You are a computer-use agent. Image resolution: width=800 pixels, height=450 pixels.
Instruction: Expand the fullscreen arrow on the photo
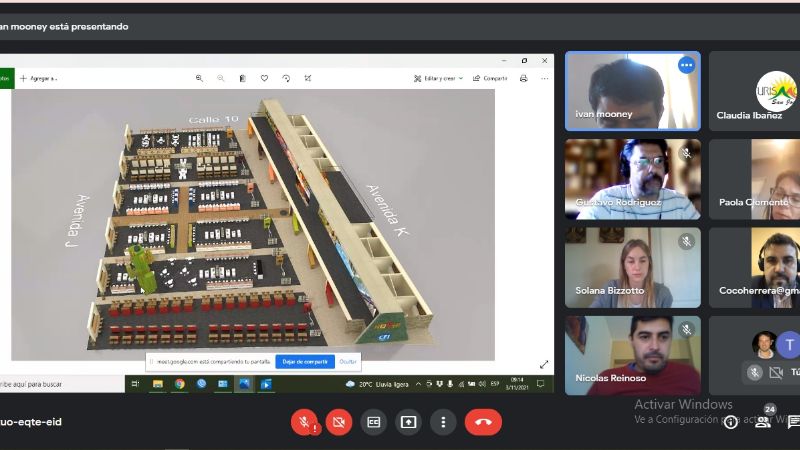[x=544, y=364]
